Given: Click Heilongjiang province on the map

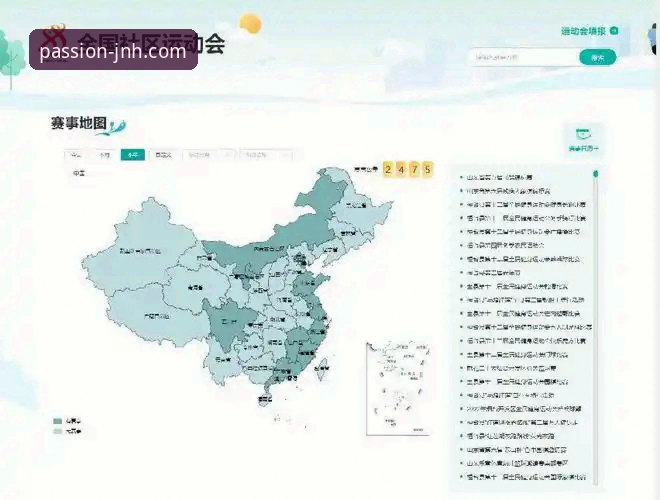Looking at the screenshot, I should [357, 206].
